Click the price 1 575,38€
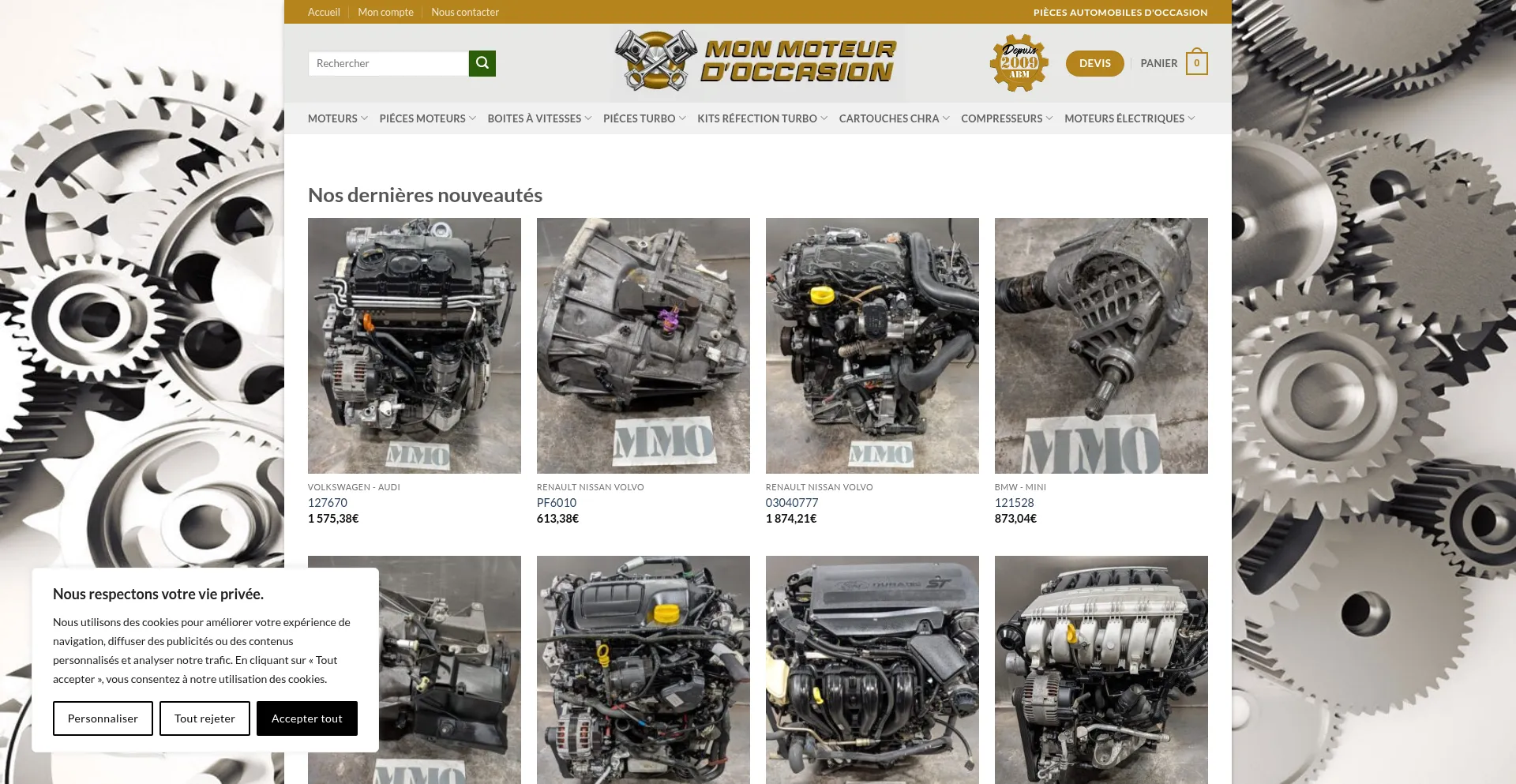The image size is (1516, 784). (x=333, y=519)
